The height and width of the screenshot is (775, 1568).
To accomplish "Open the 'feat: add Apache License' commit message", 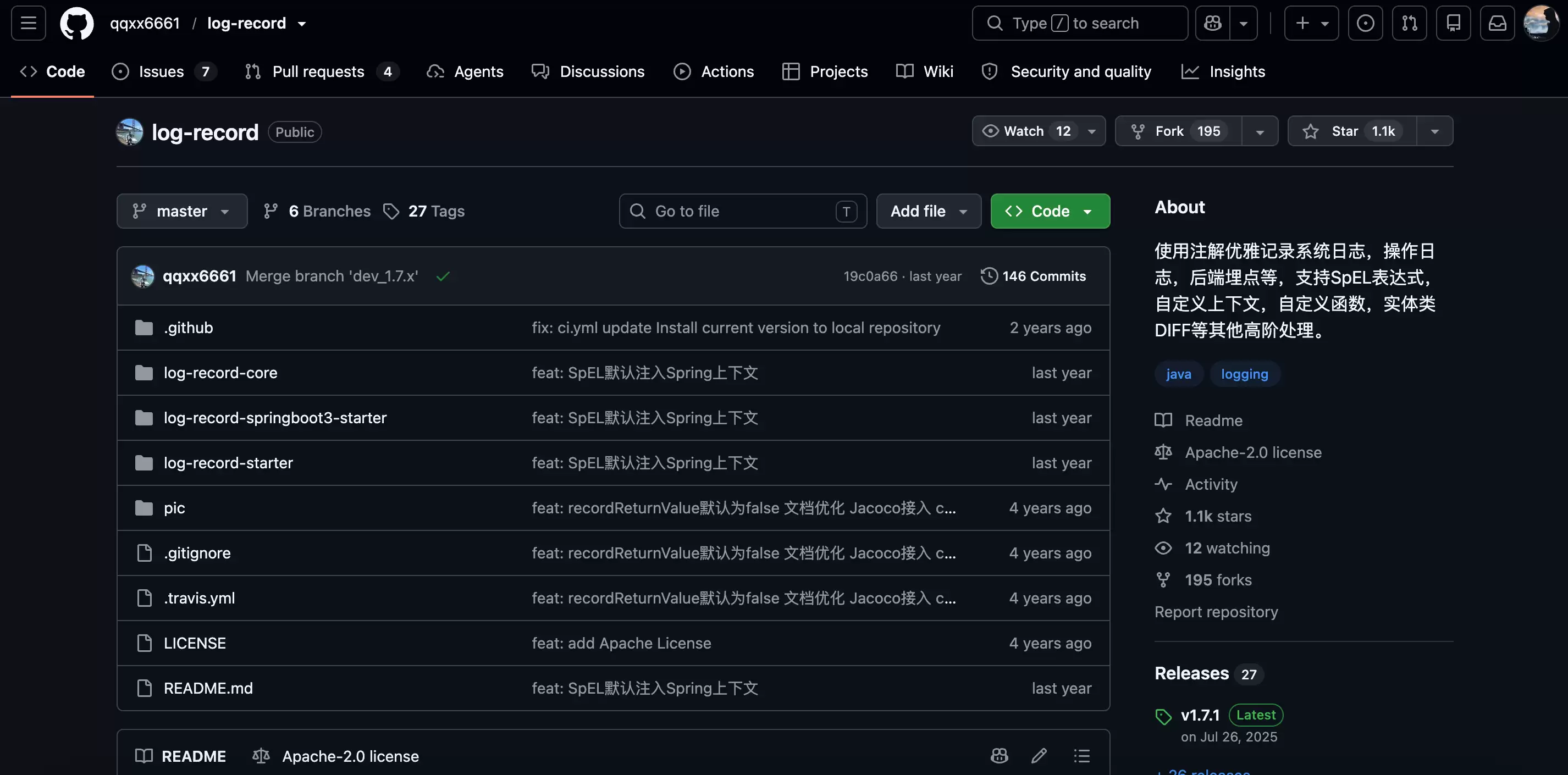I will [x=621, y=643].
